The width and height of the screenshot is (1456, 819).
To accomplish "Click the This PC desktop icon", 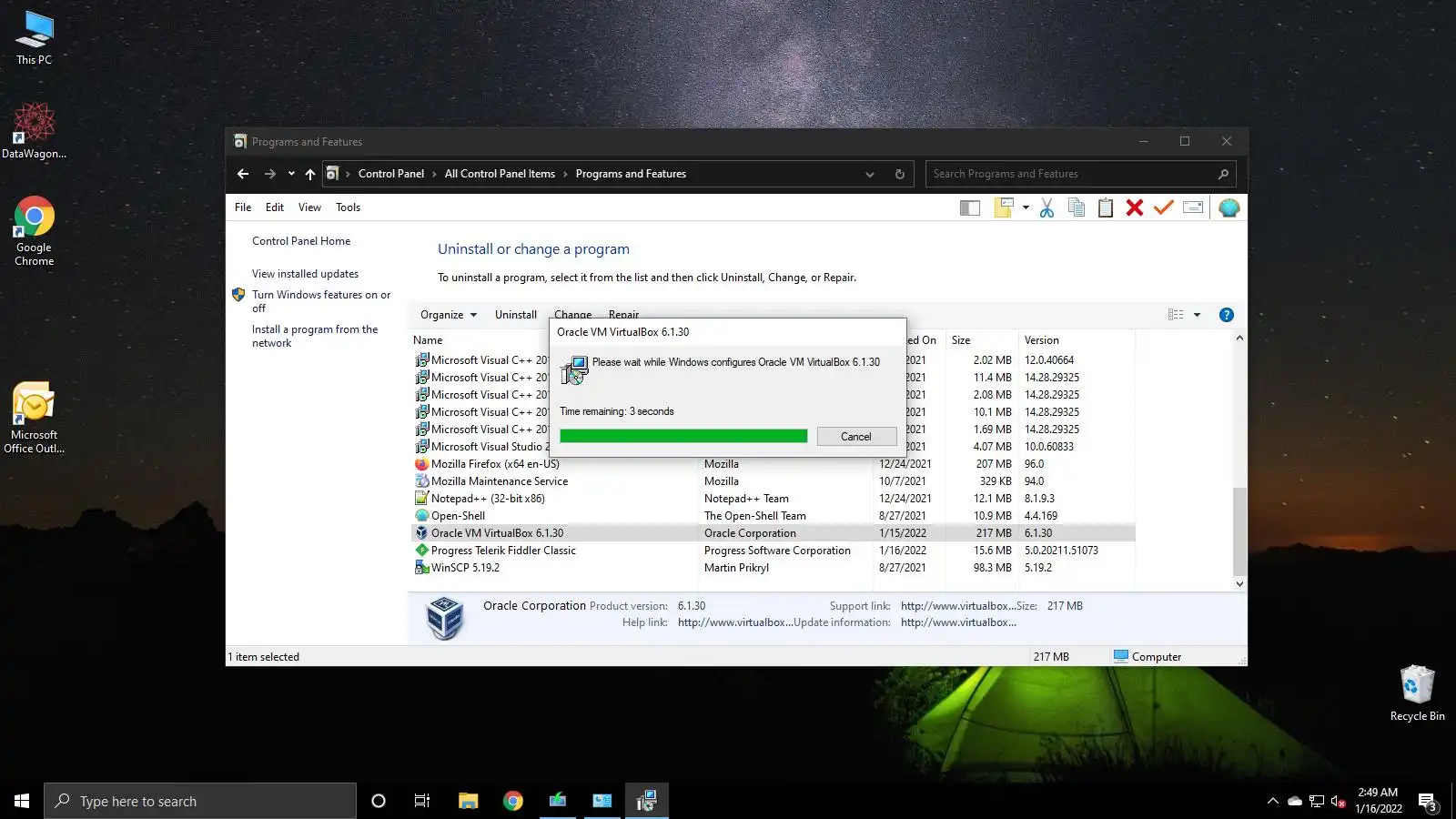I will (35, 38).
